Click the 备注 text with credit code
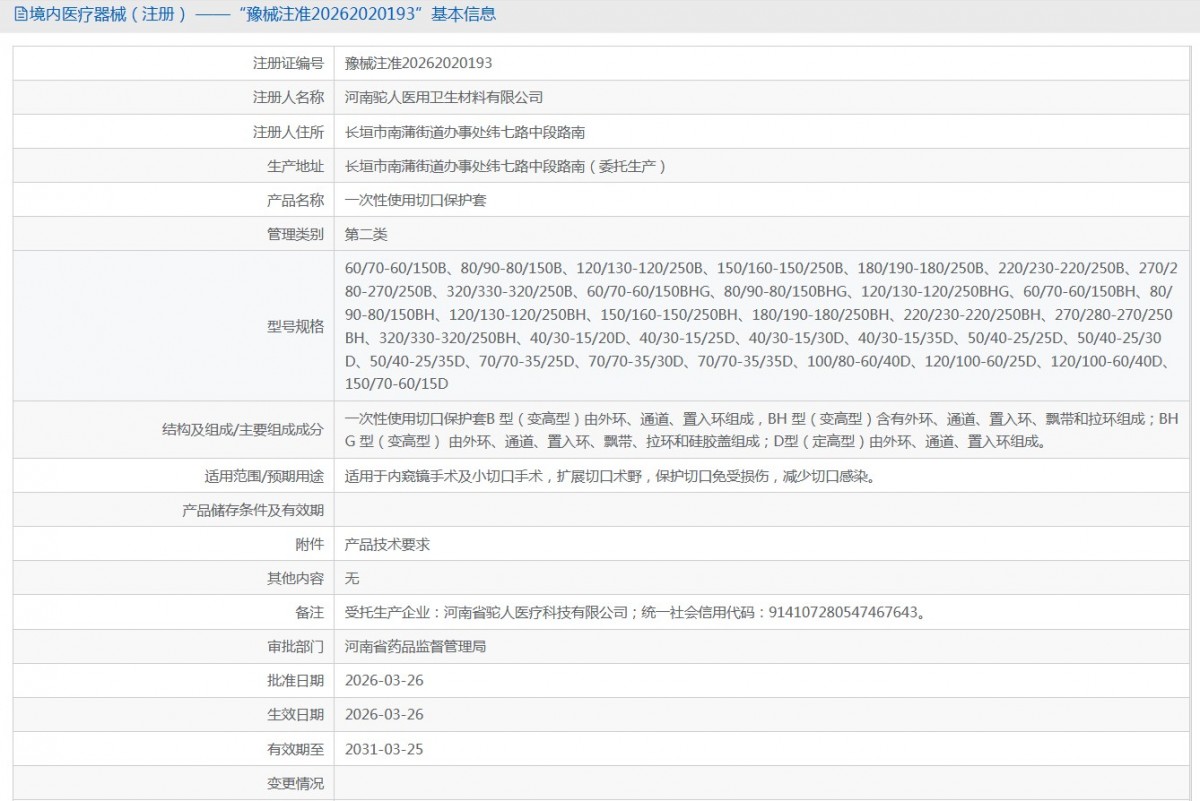The height and width of the screenshot is (801, 1200). (x=634, y=612)
